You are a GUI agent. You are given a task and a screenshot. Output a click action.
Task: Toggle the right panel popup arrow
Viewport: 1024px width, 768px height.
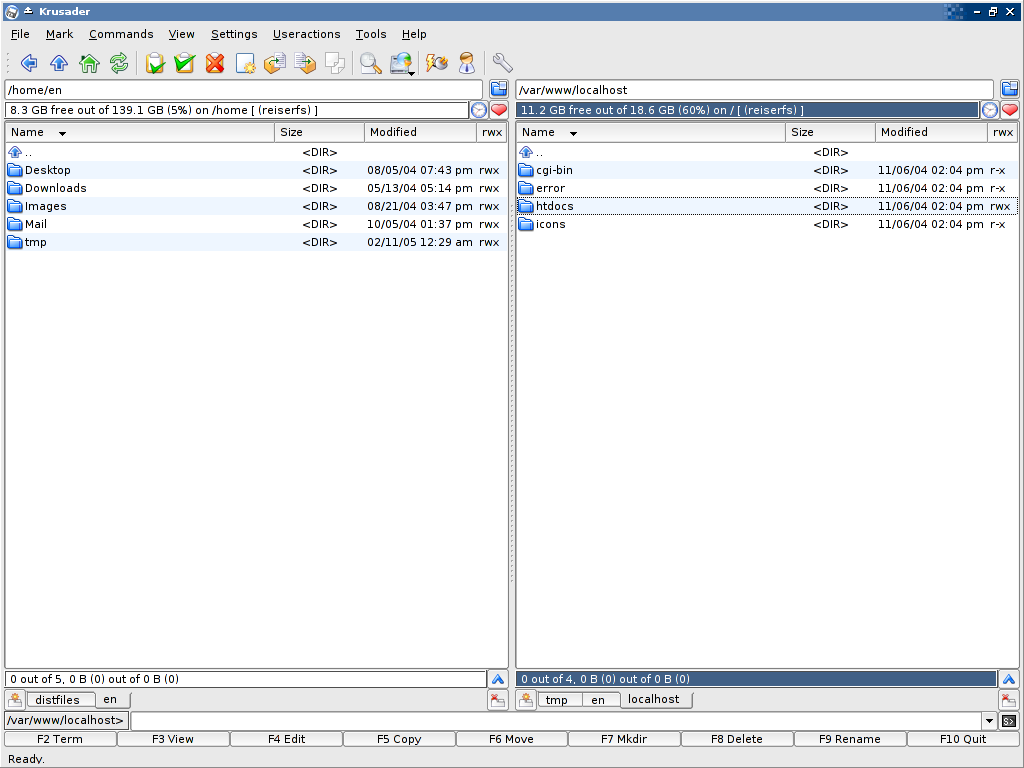pos(1008,679)
